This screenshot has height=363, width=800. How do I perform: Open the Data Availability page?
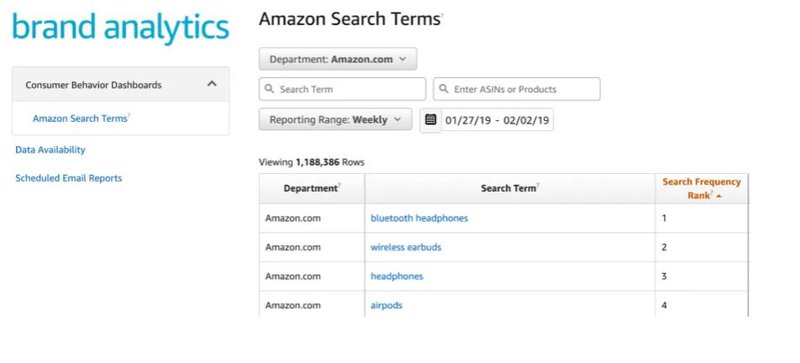pyautogui.click(x=50, y=150)
